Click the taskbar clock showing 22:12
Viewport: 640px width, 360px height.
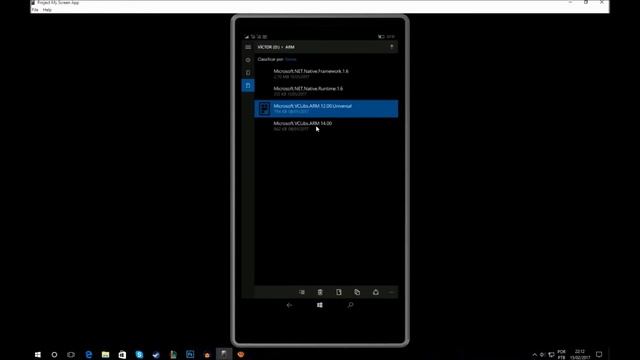580,354
